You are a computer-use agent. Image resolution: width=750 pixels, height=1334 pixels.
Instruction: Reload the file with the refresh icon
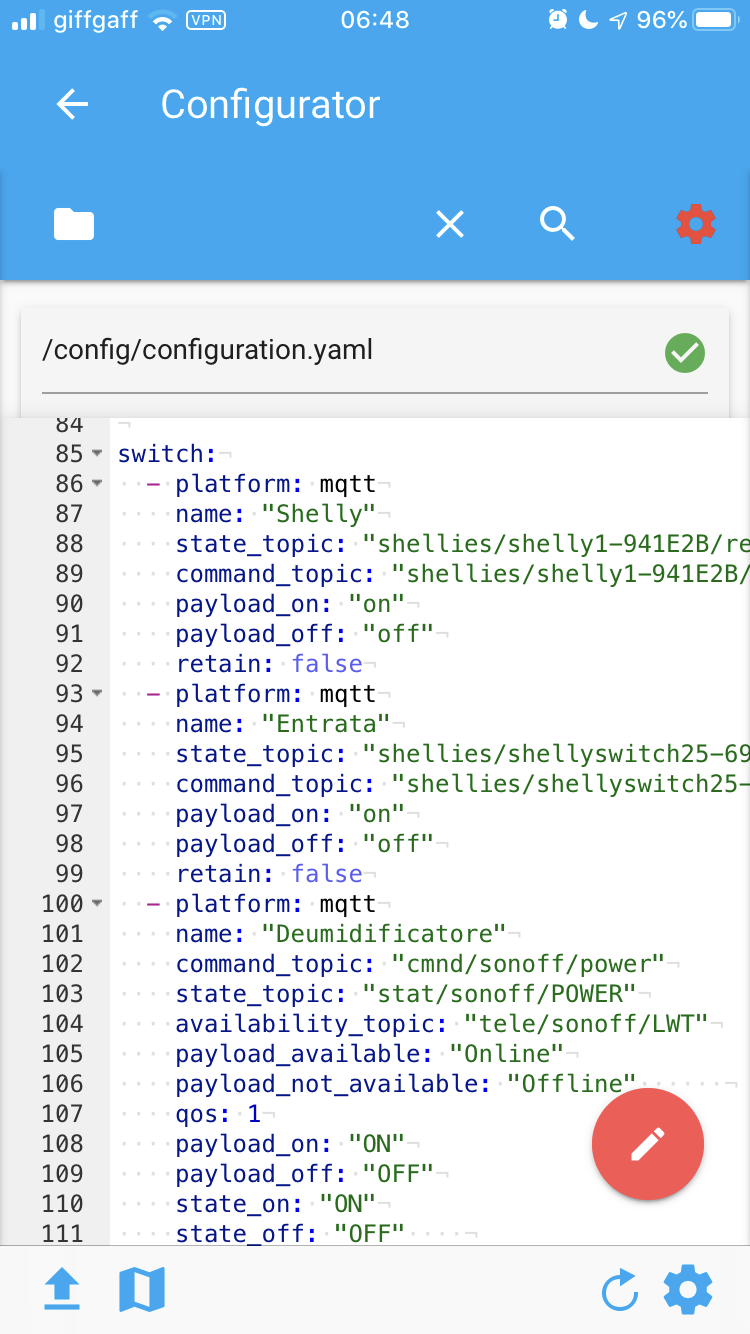click(x=619, y=1289)
